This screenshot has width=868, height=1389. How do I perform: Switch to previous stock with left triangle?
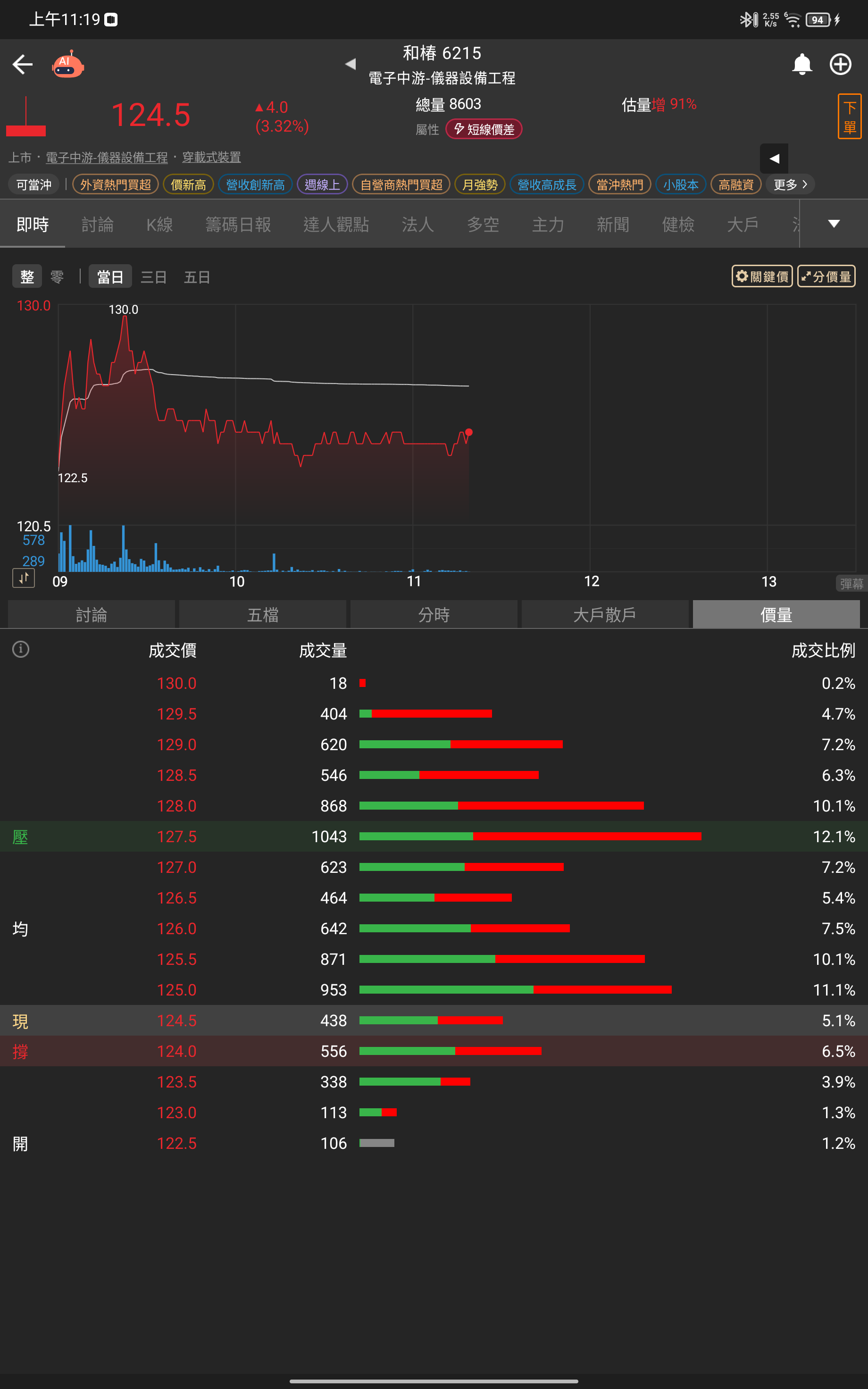[x=350, y=64]
